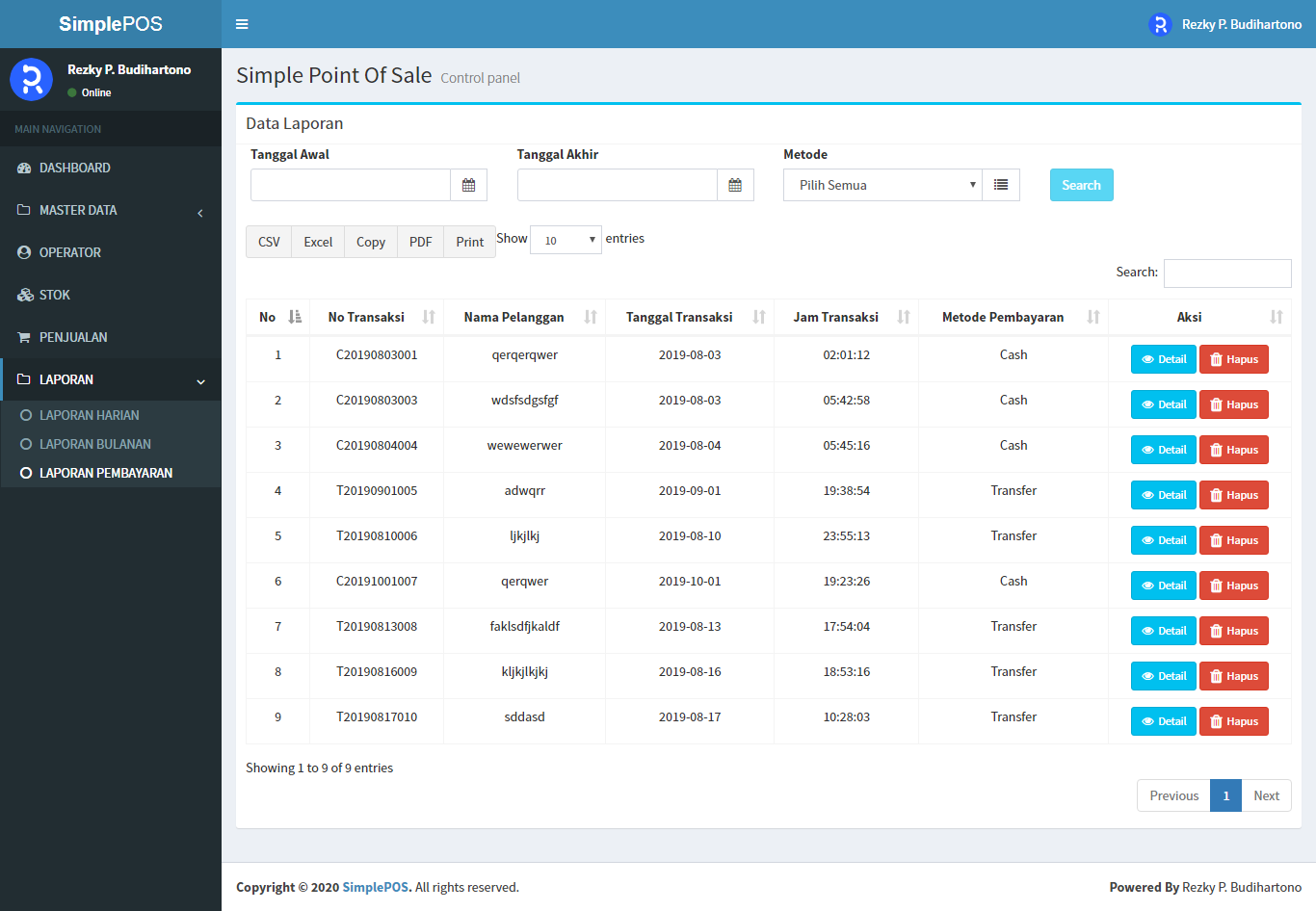Open the Show entries dropdown
The height and width of the screenshot is (911, 1316).
tap(566, 239)
